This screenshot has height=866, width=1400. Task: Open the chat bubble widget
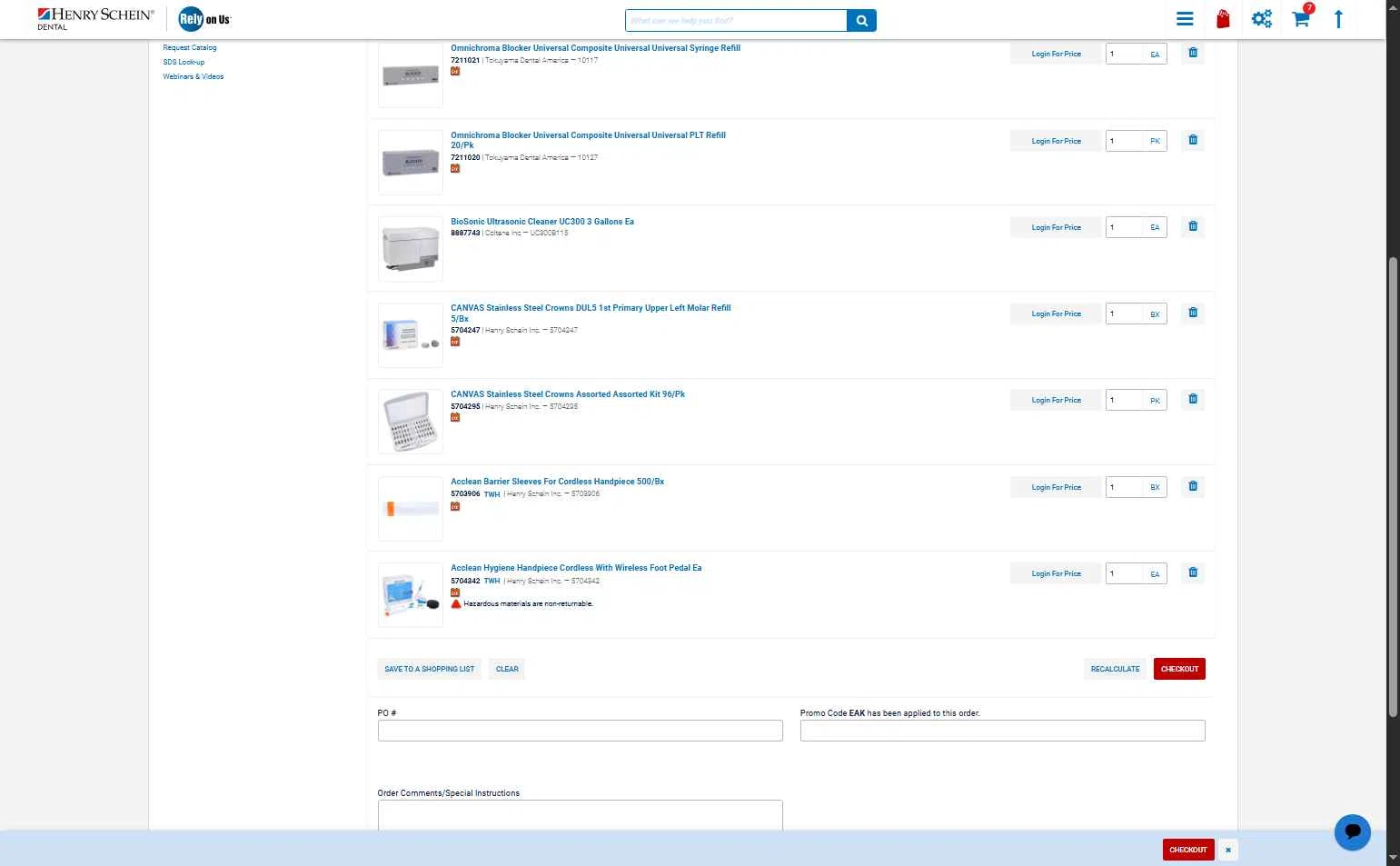click(x=1352, y=831)
